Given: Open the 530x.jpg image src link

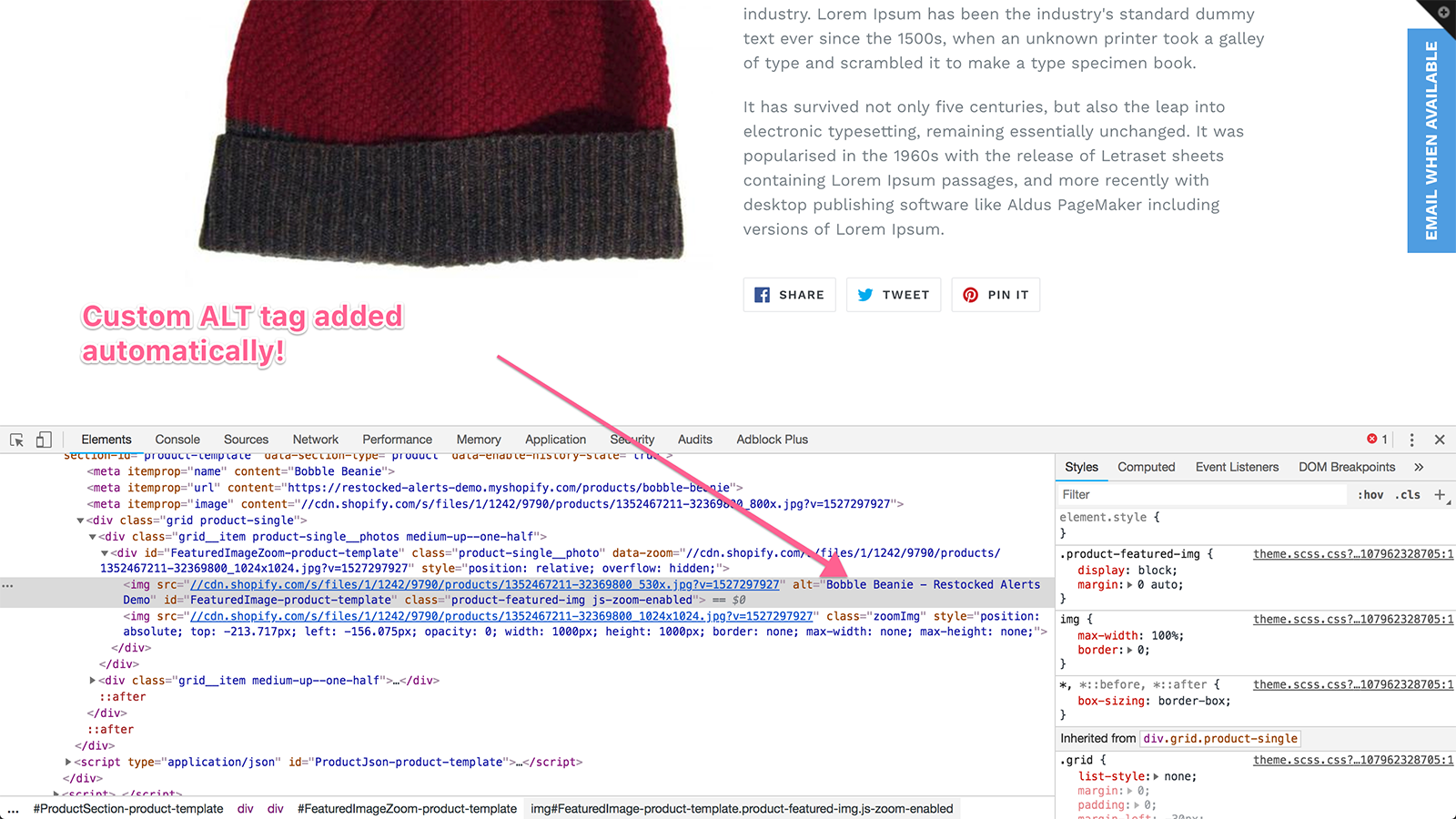Looking at the screenshot, I should click(485, 585).
